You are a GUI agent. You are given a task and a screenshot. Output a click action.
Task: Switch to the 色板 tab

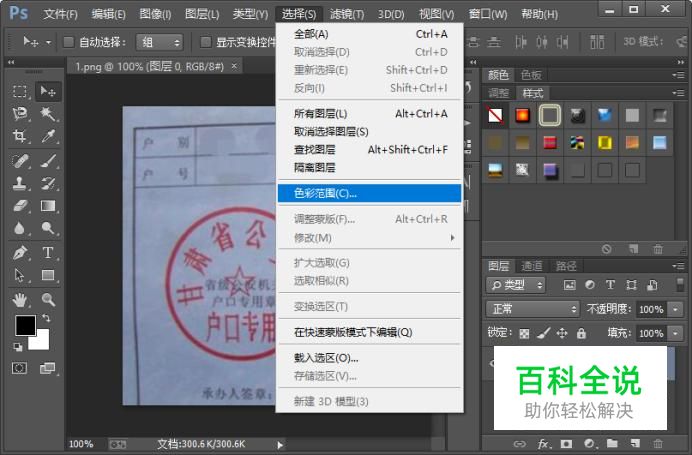pyautogui.click(x=531, y=75)
